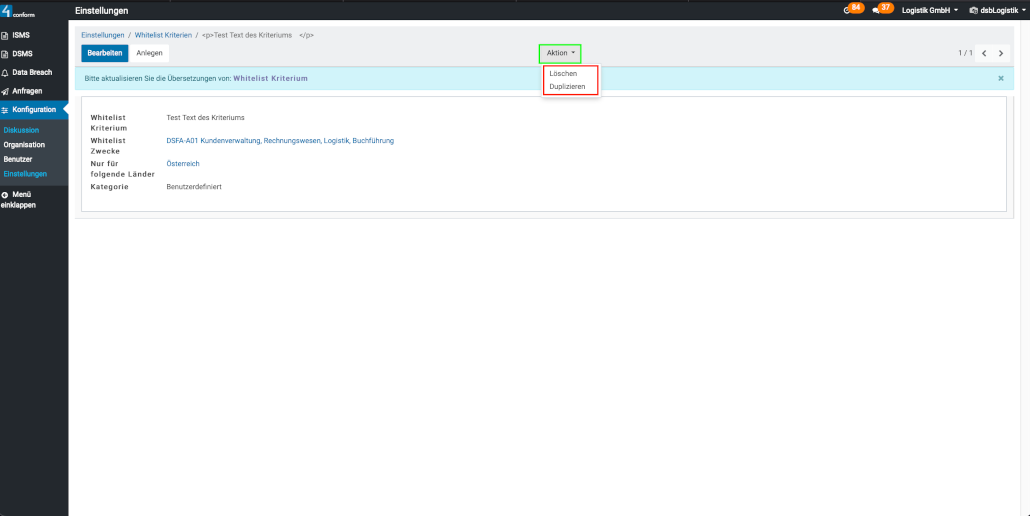Choose Duplizieren from the Aktion menu
Image resolution: width=1030 pixels, height=516 pixels.
point(567,87)
